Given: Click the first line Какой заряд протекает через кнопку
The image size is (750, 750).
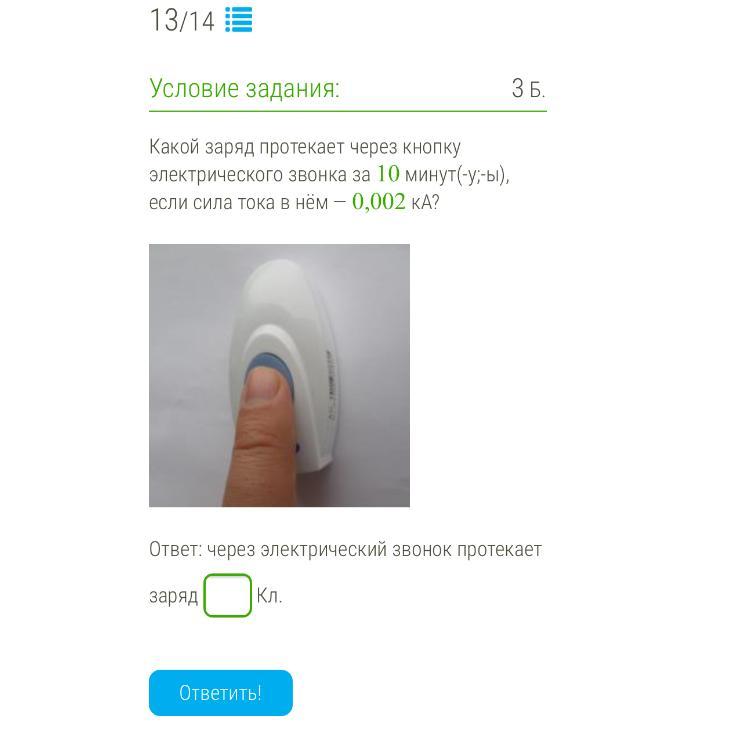Looking at the screenshot, I should [x=305, y=147].
